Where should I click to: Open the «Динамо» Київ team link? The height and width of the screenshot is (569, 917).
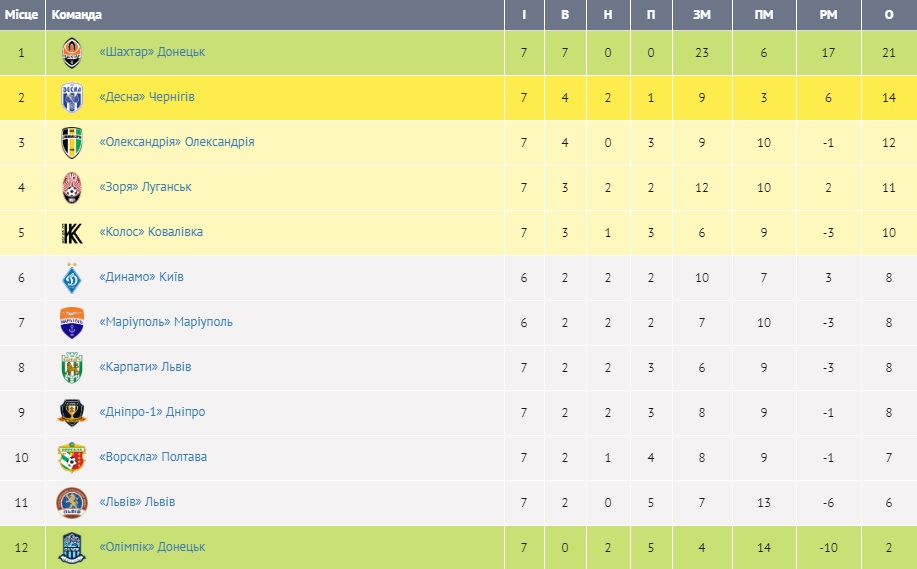141,277
